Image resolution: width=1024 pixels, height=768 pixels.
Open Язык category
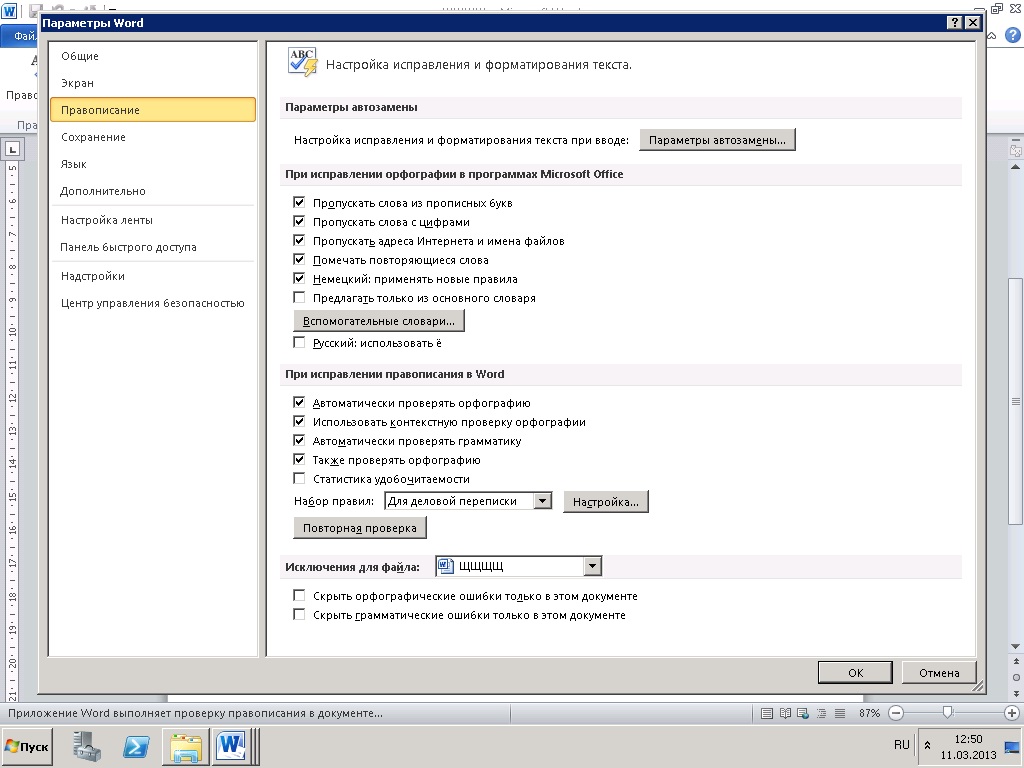(x=153, y=164)
